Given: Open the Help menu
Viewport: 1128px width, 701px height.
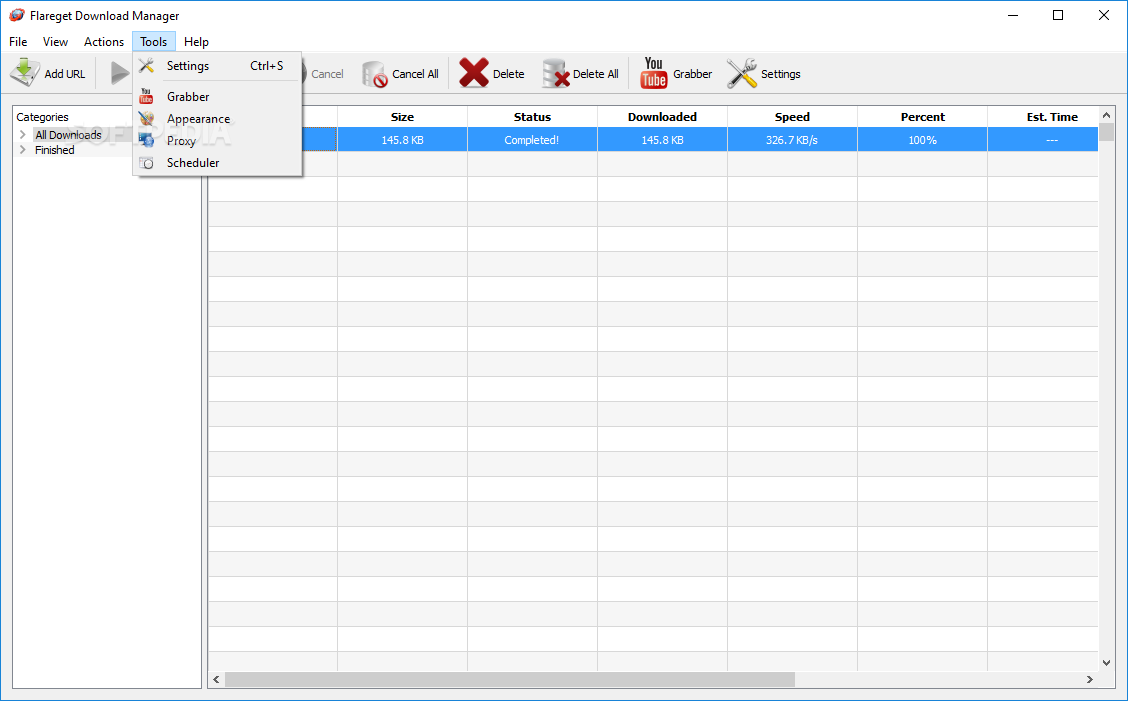Looking at the screenshot, I should coord(196,42).
